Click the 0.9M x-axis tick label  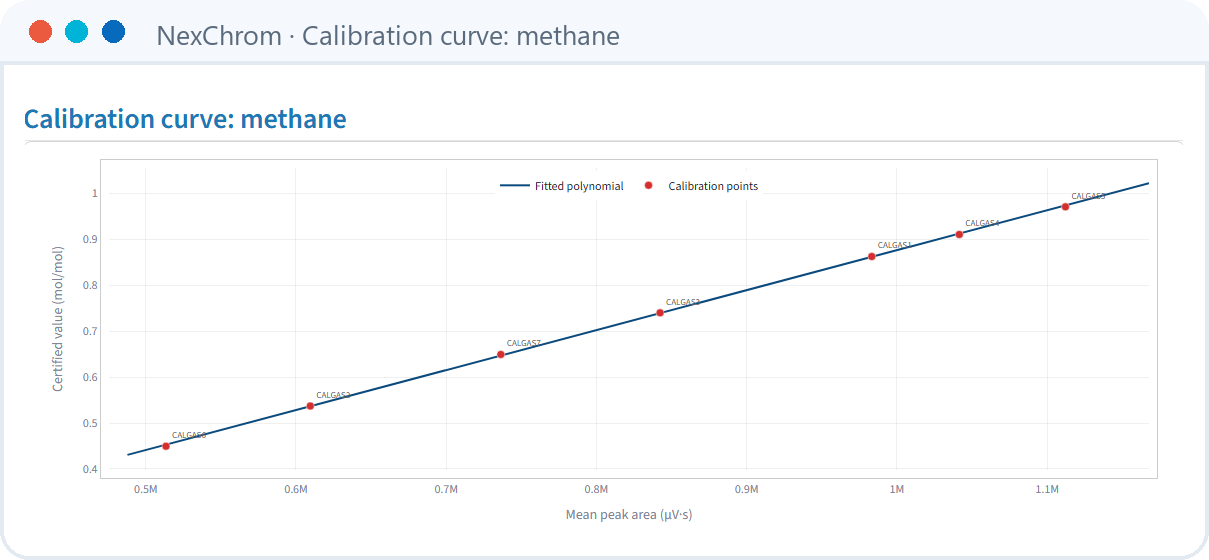click(x=746, y=490)
